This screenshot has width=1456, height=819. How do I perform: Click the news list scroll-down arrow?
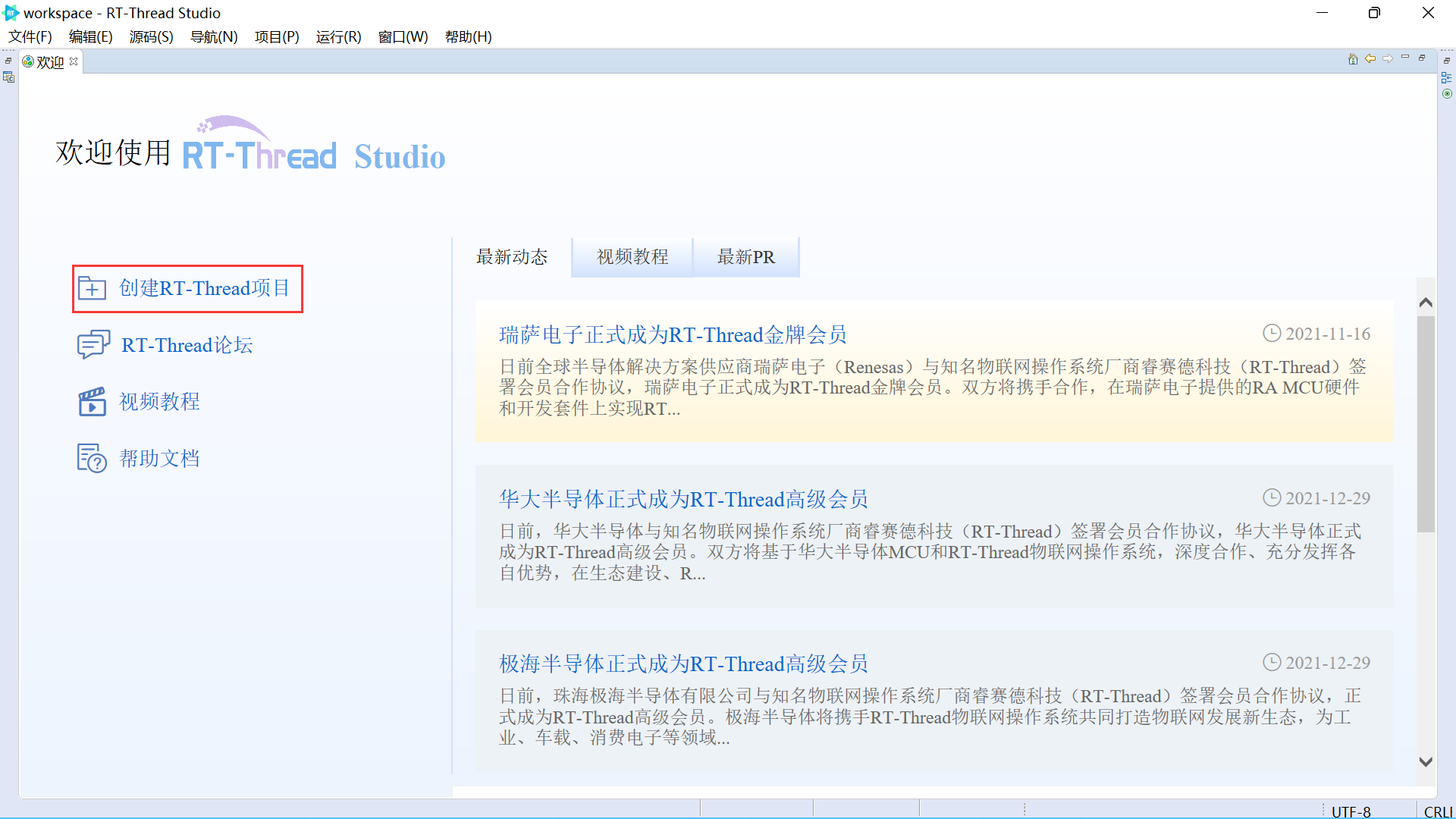click(x=1426, y=762)
